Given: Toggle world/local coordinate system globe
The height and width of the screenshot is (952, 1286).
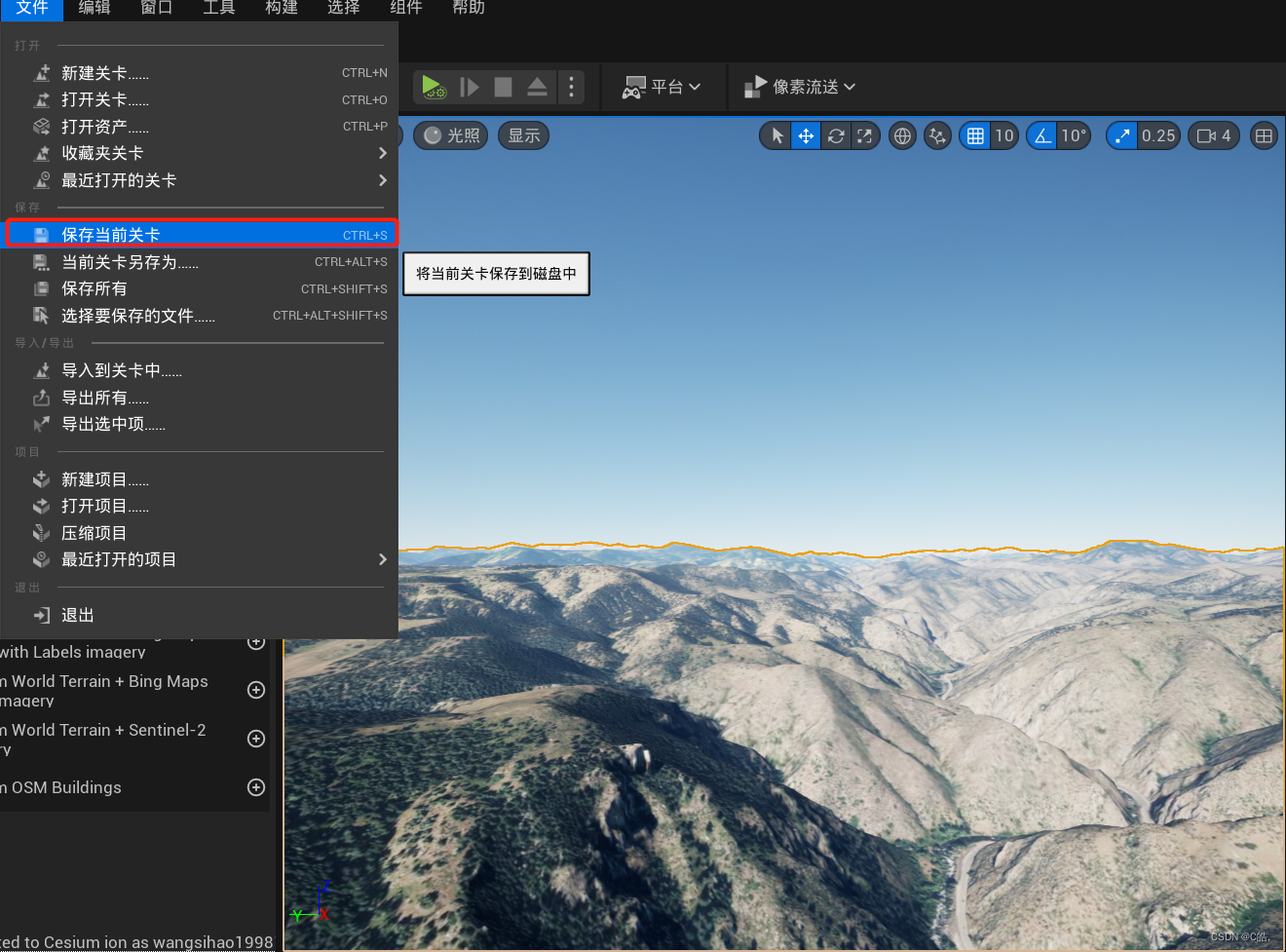Looking at the screenshot, I should tap(903, 135).
